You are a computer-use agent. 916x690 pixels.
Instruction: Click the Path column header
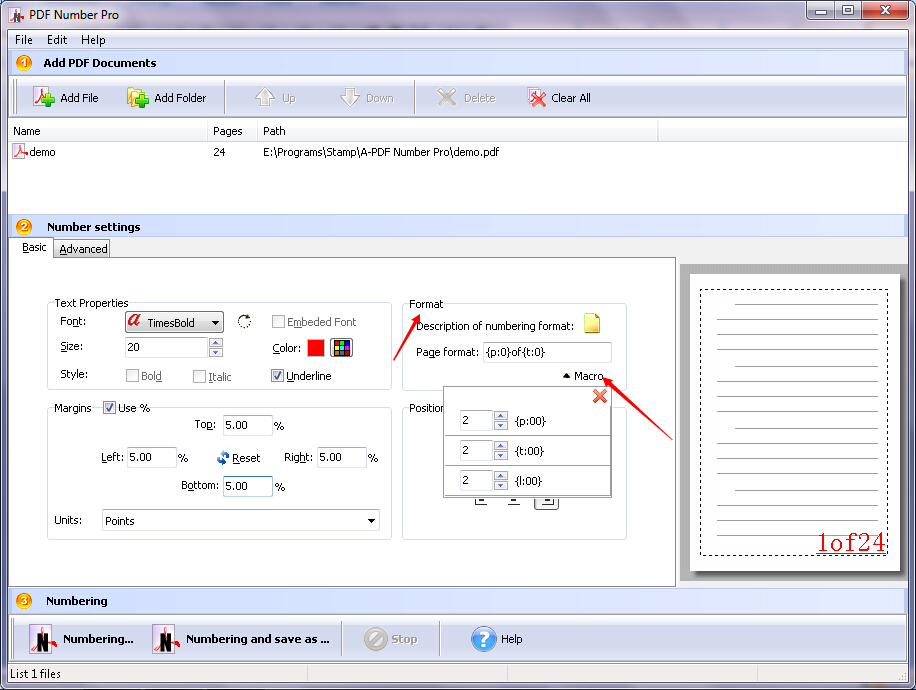click(x=457, y=131)
